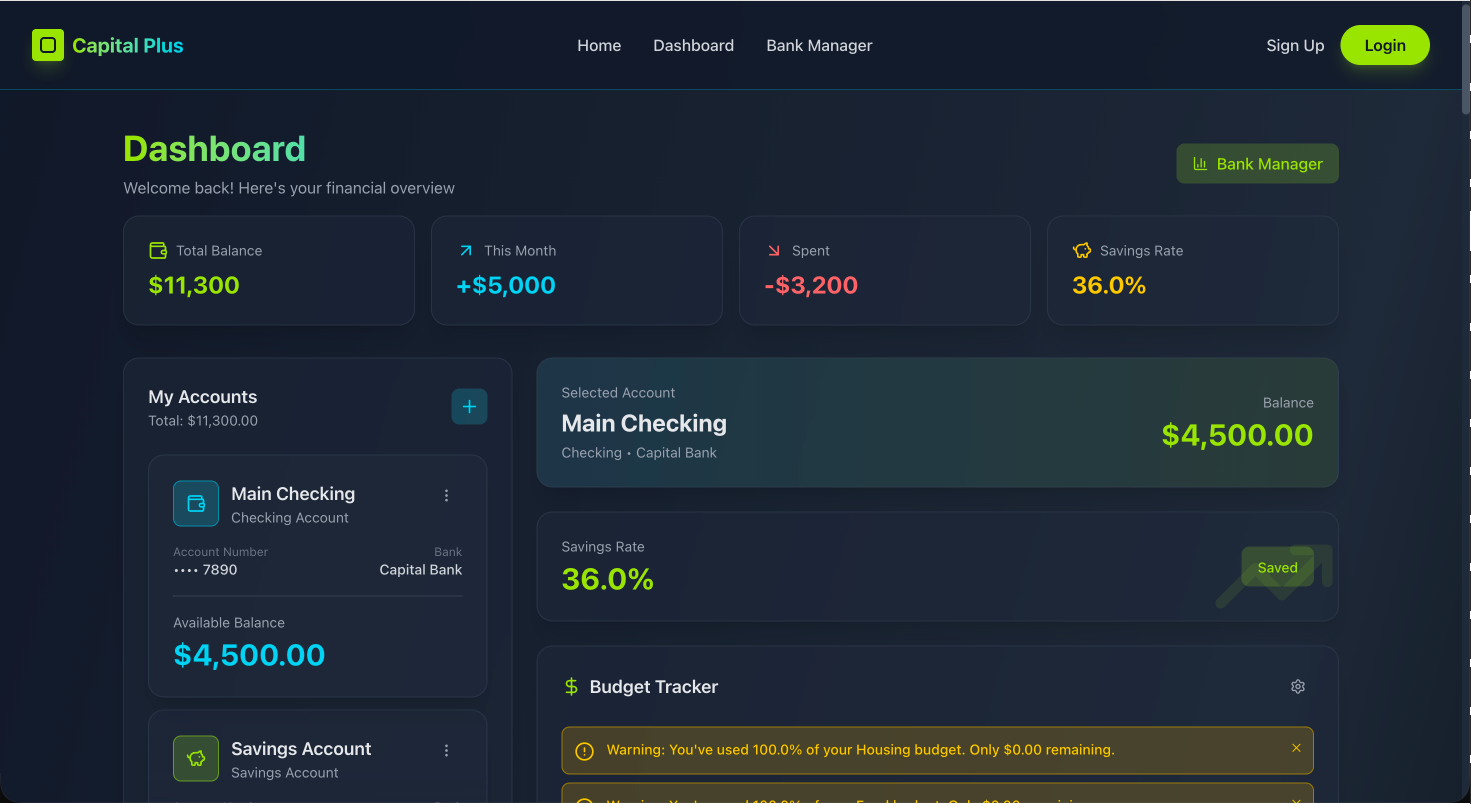Click the green Login button

tap(1385, 45)
